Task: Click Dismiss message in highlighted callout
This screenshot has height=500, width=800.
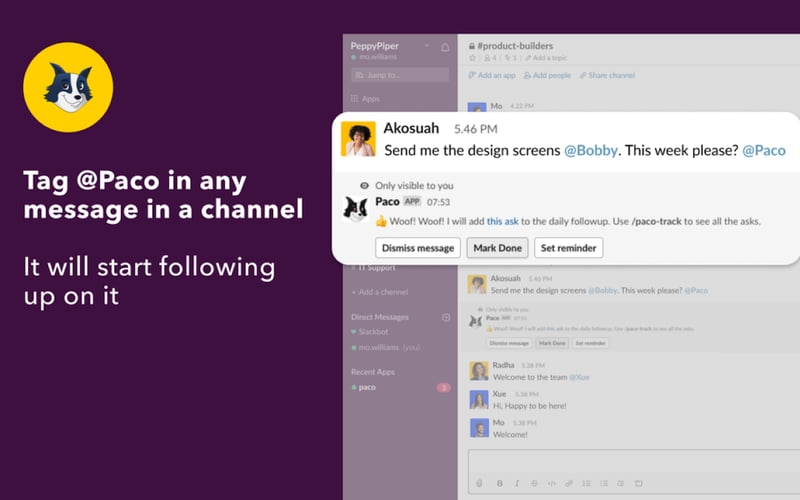Action: [x=418, y=248]
